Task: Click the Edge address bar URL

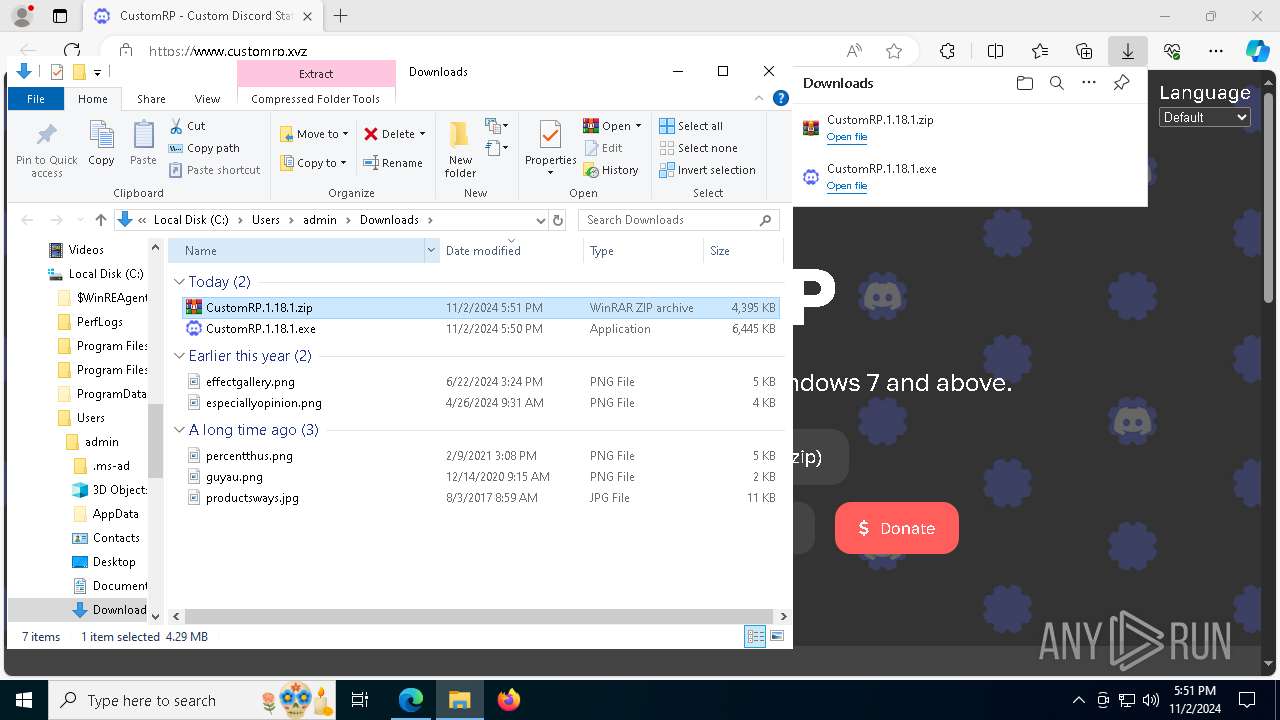Action: 228,51
